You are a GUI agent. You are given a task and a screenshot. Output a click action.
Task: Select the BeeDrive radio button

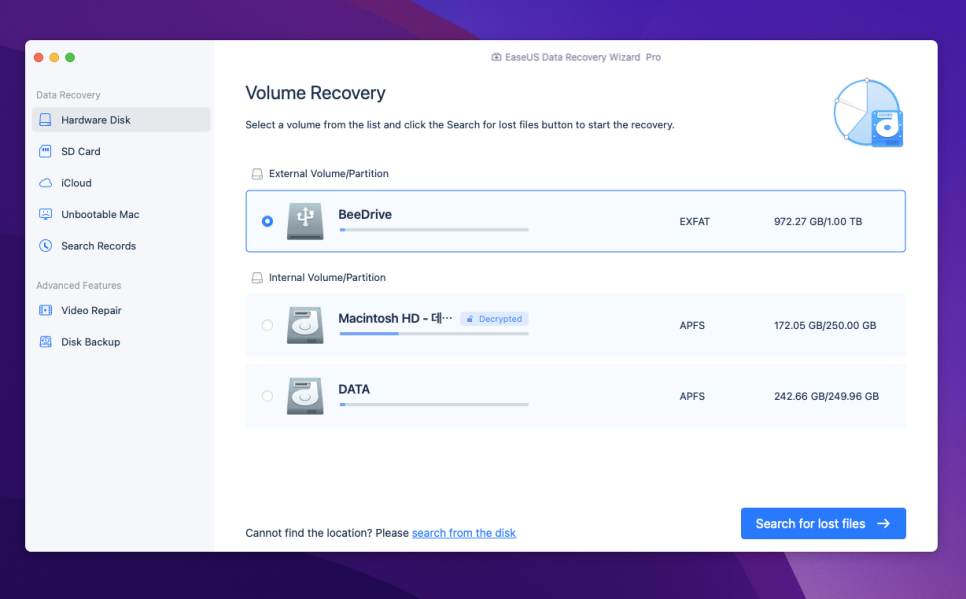267,221
